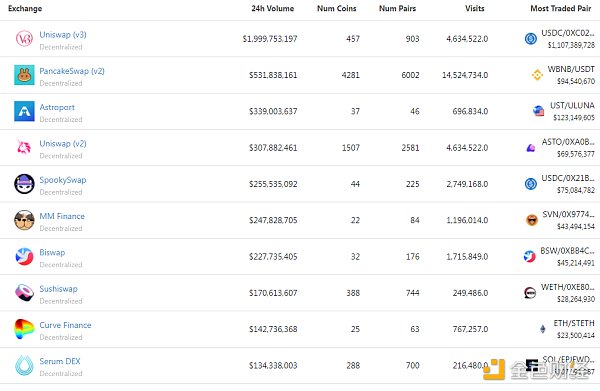Screen dimensions: 600x391
Task: Click the MM Finance dog icon
Action: [24, 220]
